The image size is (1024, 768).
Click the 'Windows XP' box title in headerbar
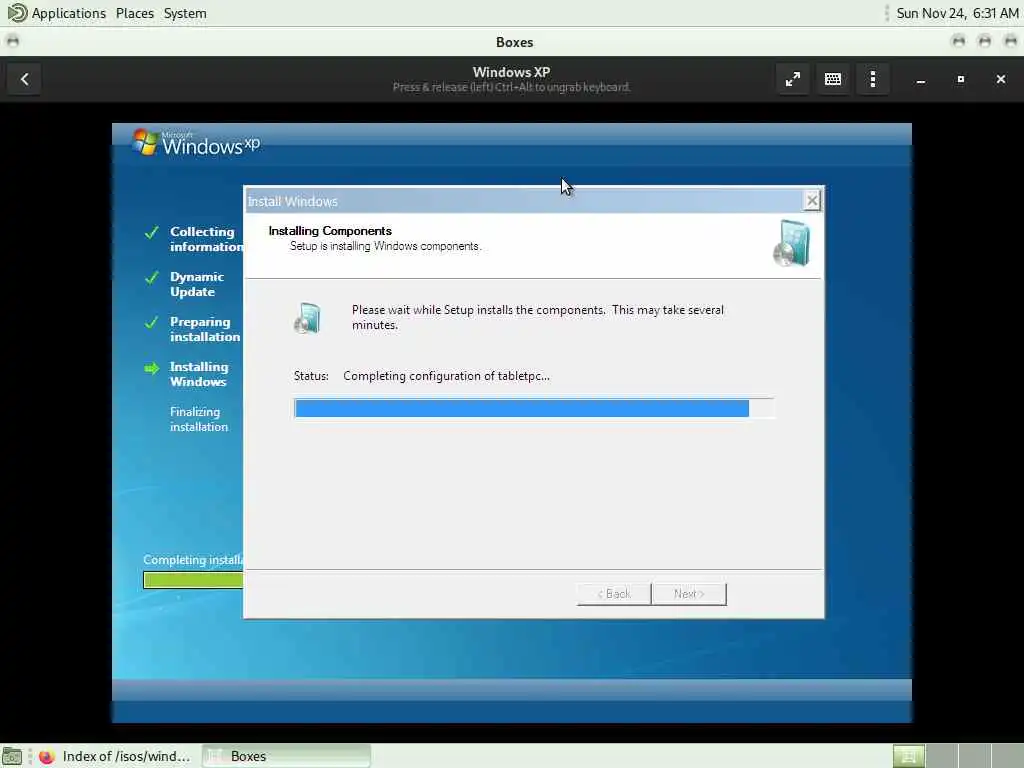pyautogui.click(x=511, y=72)
